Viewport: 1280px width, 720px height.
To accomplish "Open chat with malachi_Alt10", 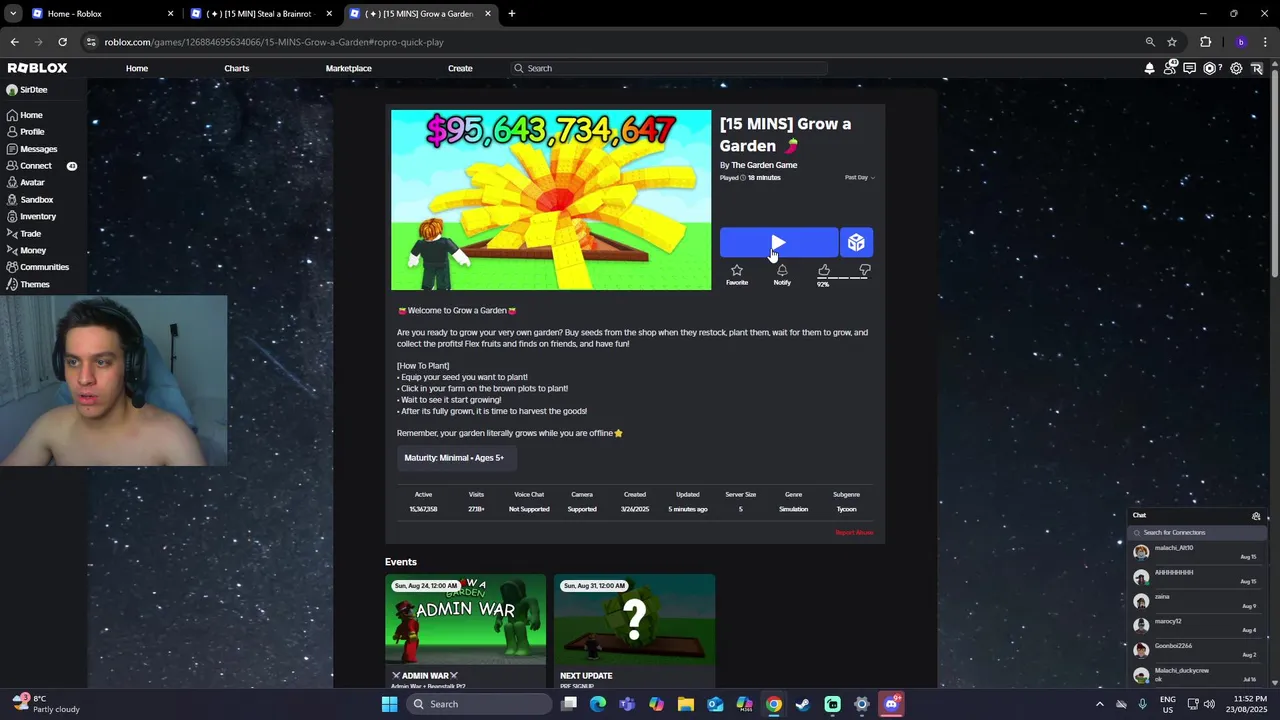I will (x=1197, y=552).
